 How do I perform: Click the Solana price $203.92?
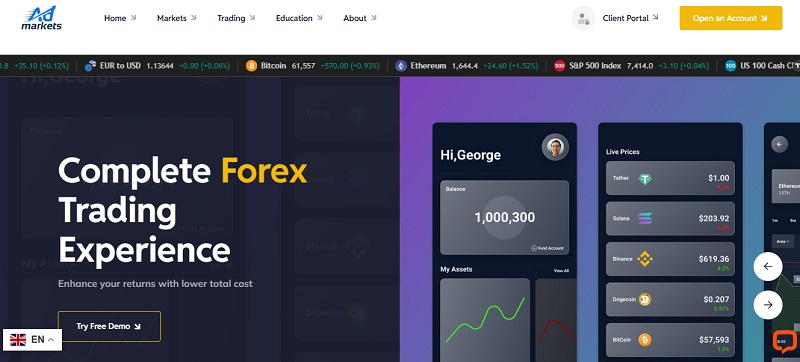pyautogui.click(x=714, y=218)
